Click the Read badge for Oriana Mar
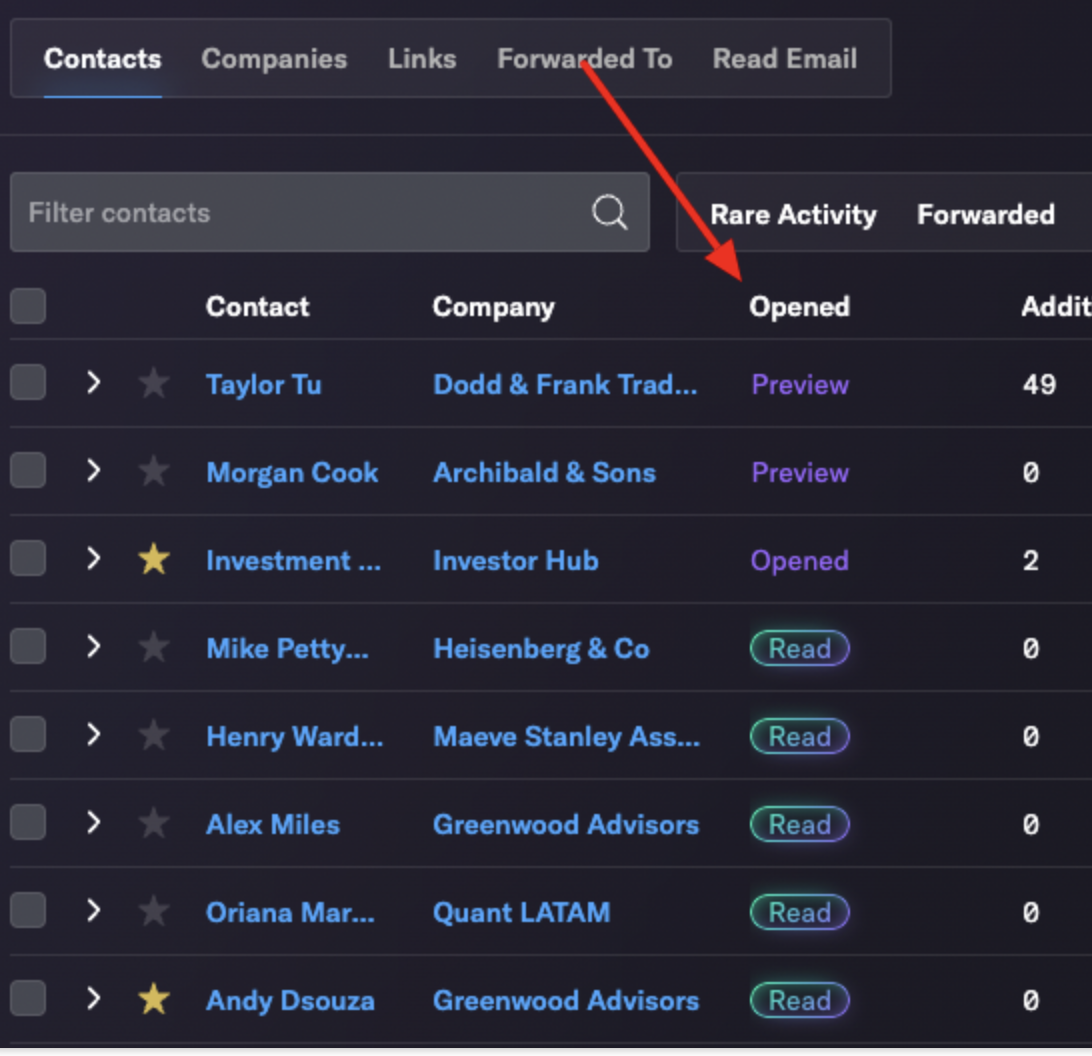 (x=800, y=913)
